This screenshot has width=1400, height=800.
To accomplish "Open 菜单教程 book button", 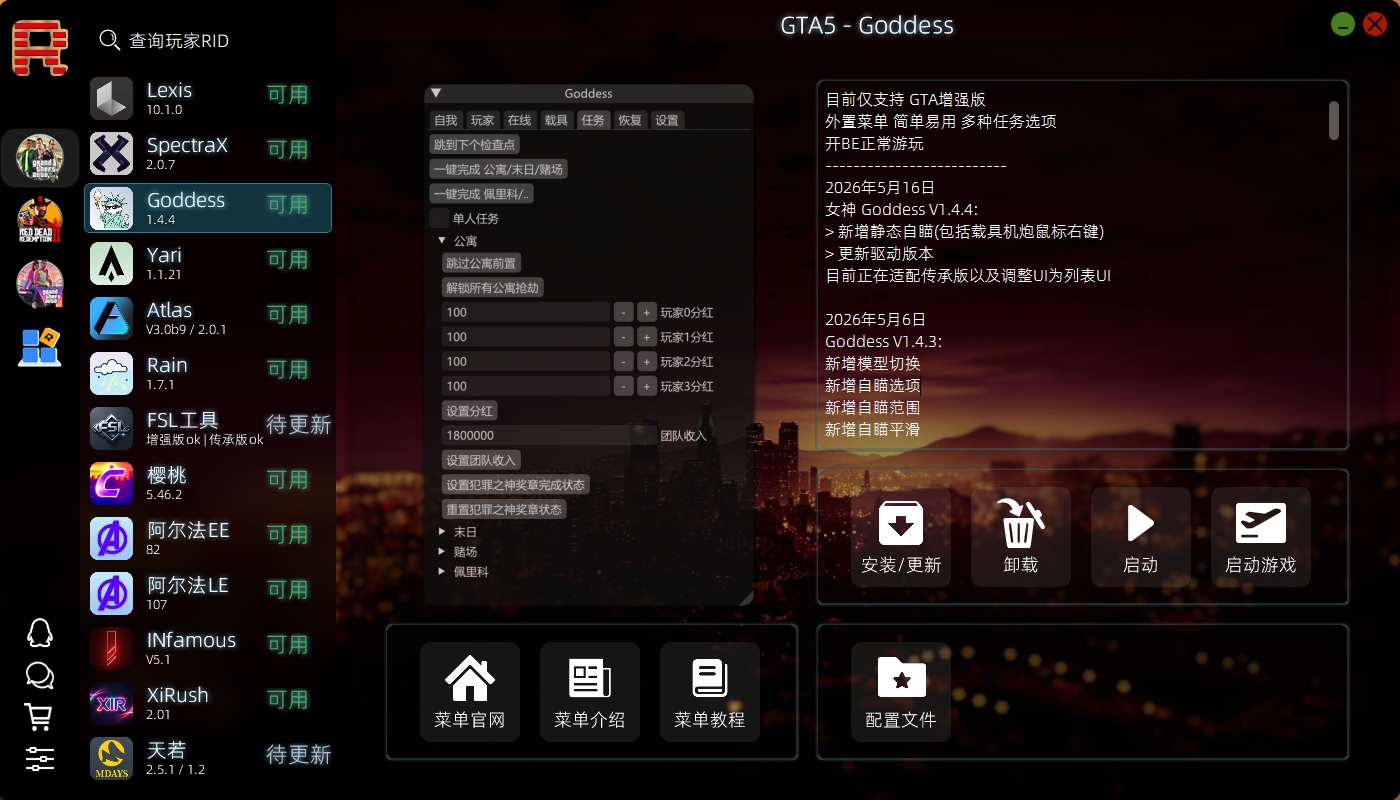I will 710,692.
